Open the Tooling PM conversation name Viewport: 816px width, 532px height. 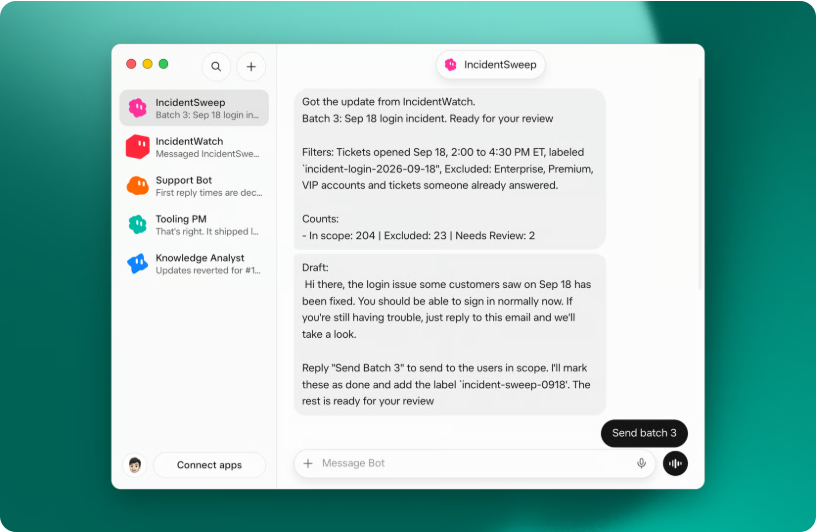coord(181,219)
